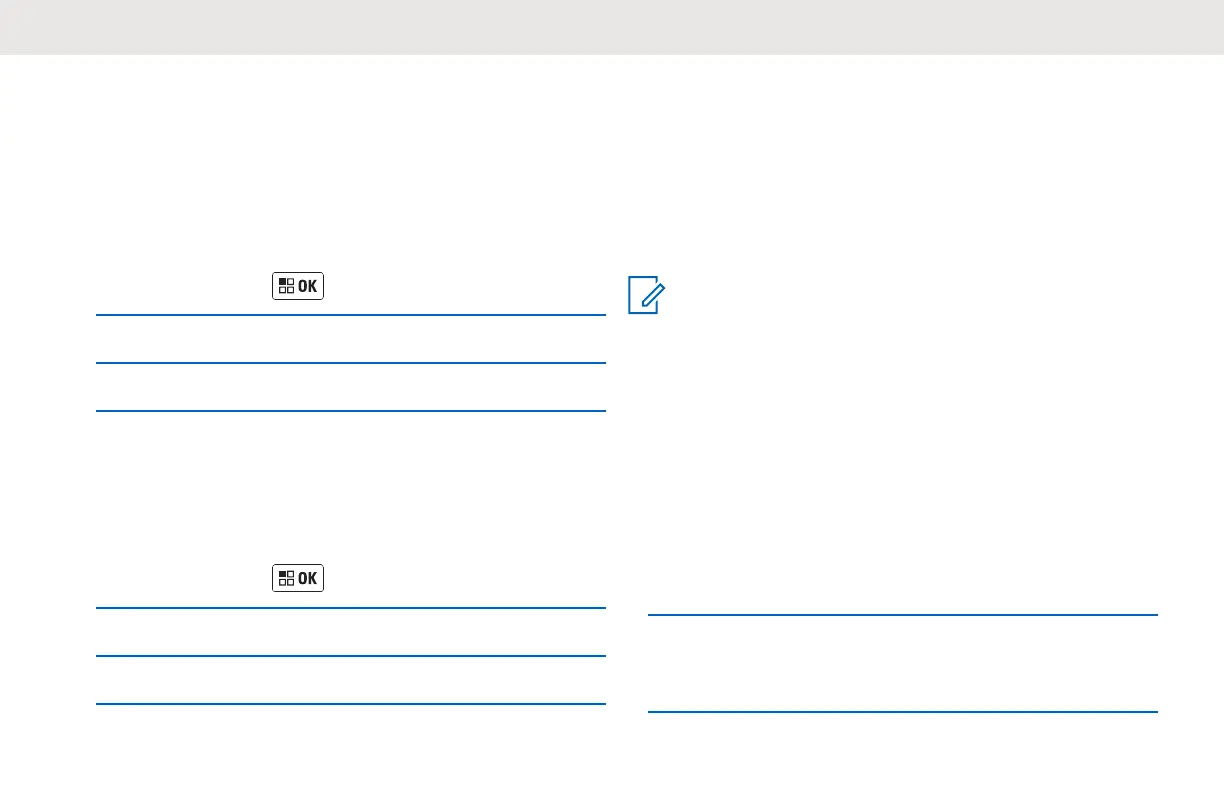Screen dimensions: 1224x792
Task: Click blank row between first two lines under upper OK icon
Action: coord(350,339)
